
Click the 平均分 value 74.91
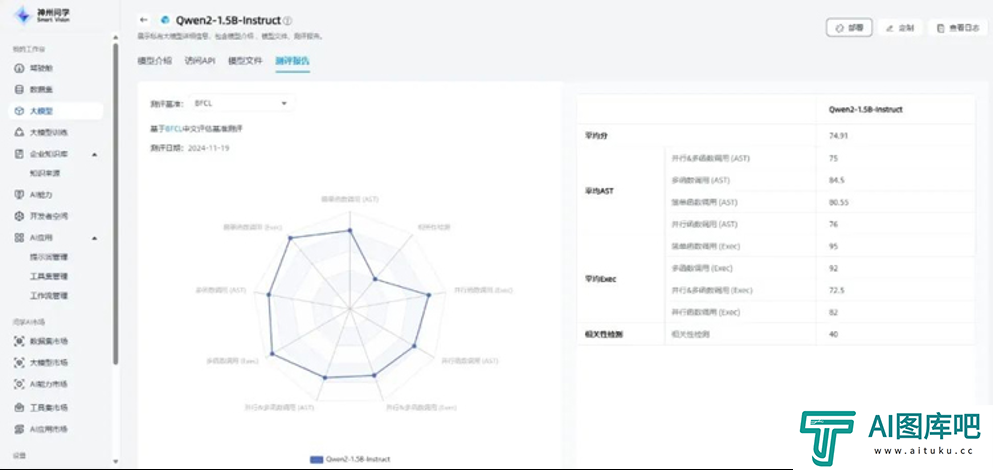pos(838,136)
